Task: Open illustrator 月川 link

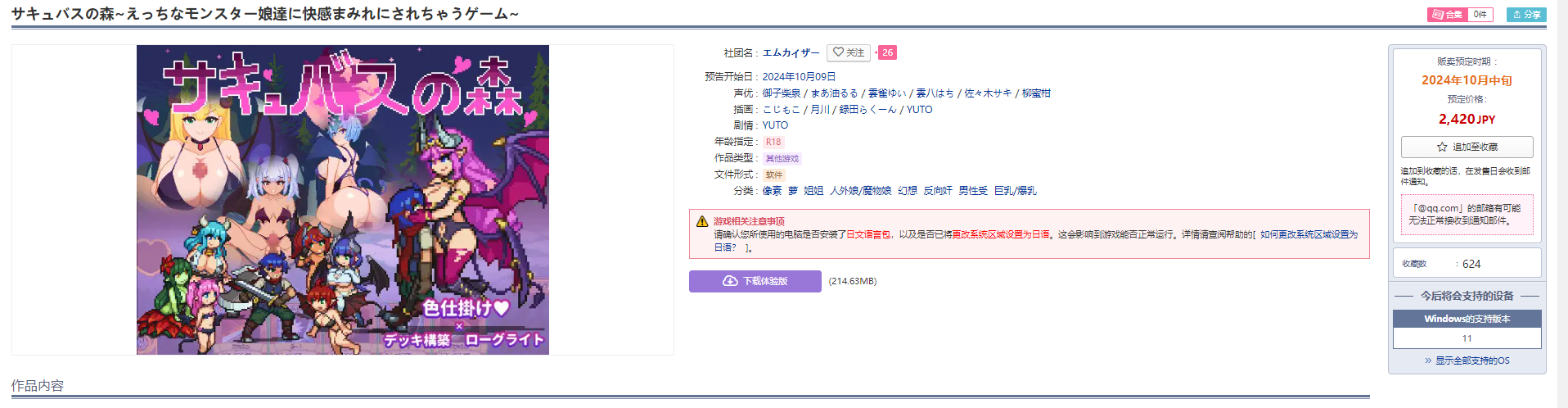Action: coord(820,110)
